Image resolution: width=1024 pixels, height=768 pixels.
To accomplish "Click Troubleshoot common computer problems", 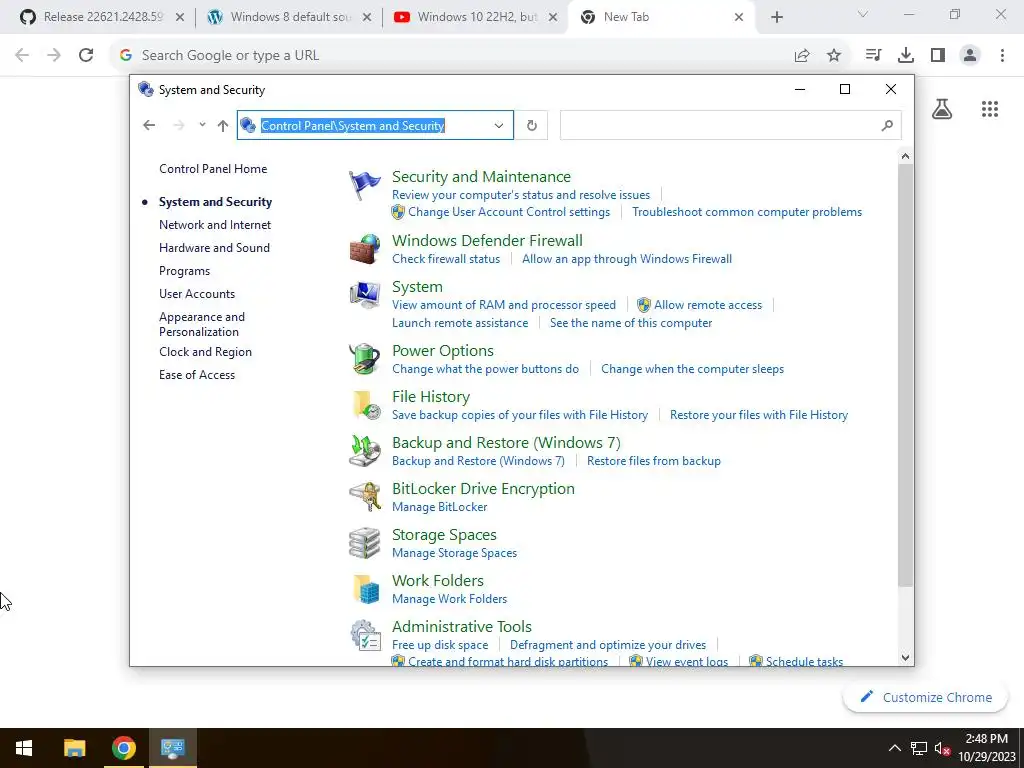I will 746,212.
